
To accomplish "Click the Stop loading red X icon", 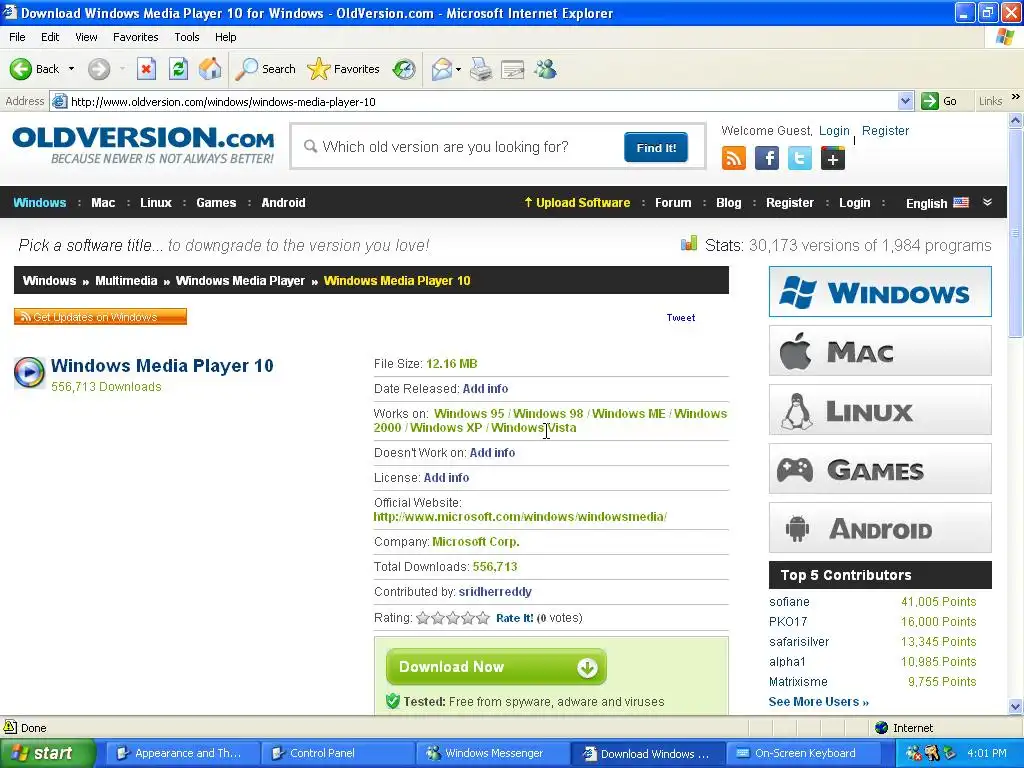I will click(146, 69).
